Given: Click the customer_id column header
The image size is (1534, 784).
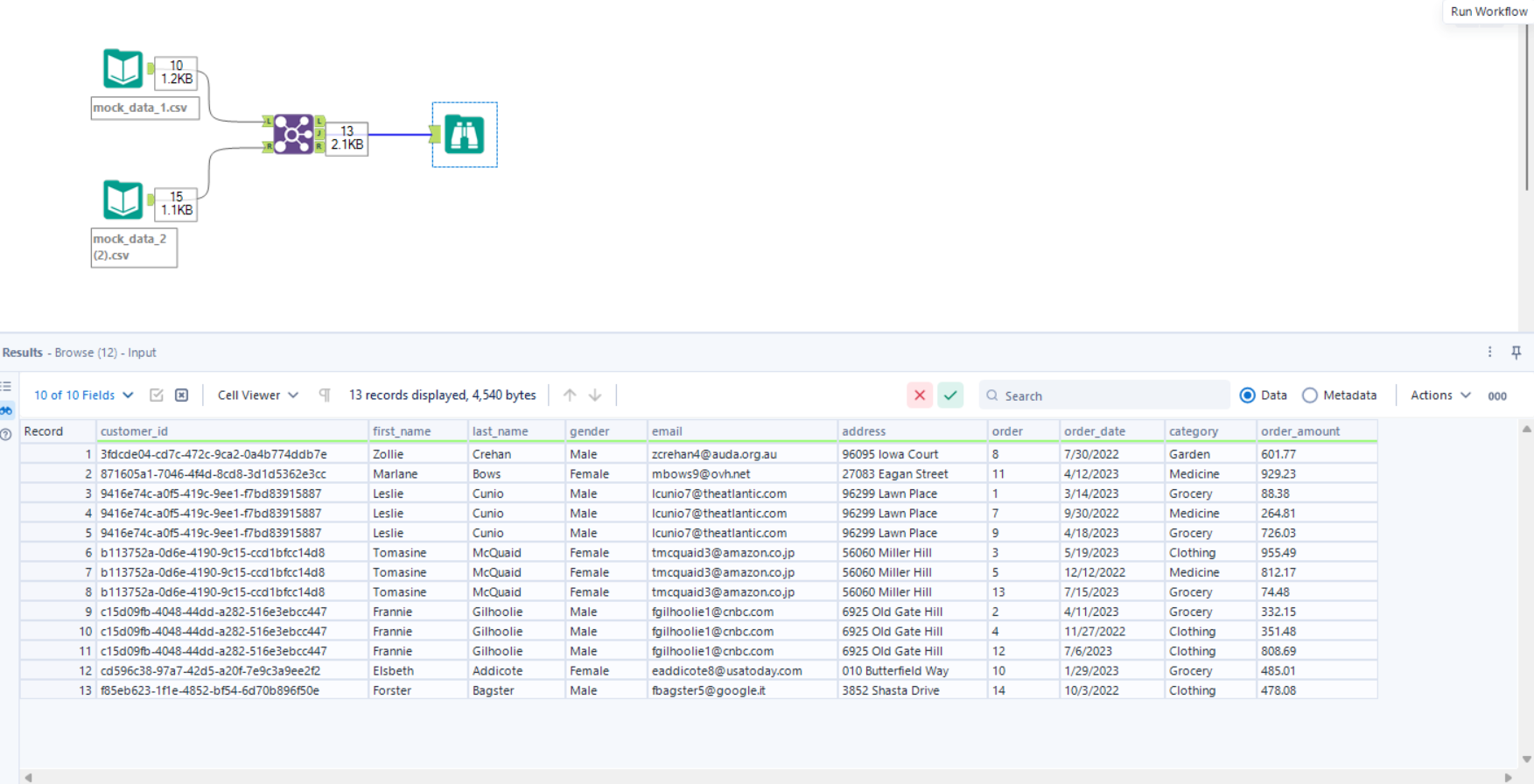Looking at the screenshot, I should (134, 431).
